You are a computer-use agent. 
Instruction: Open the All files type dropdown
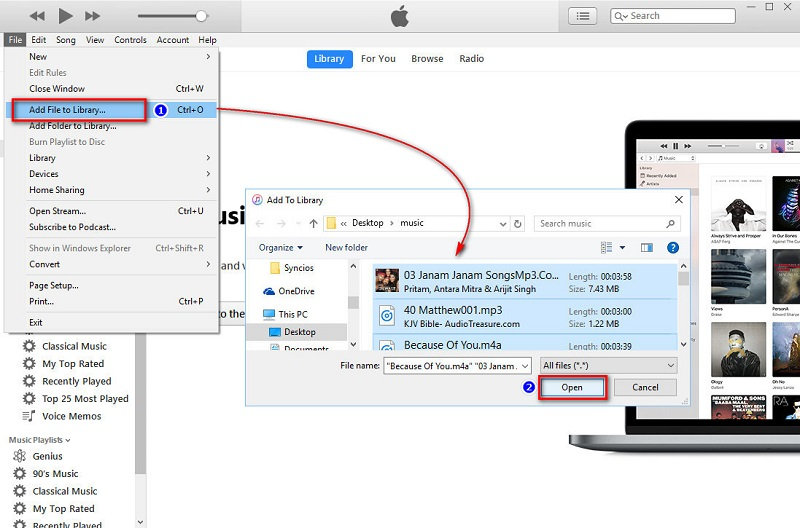(x=609, y=366)
